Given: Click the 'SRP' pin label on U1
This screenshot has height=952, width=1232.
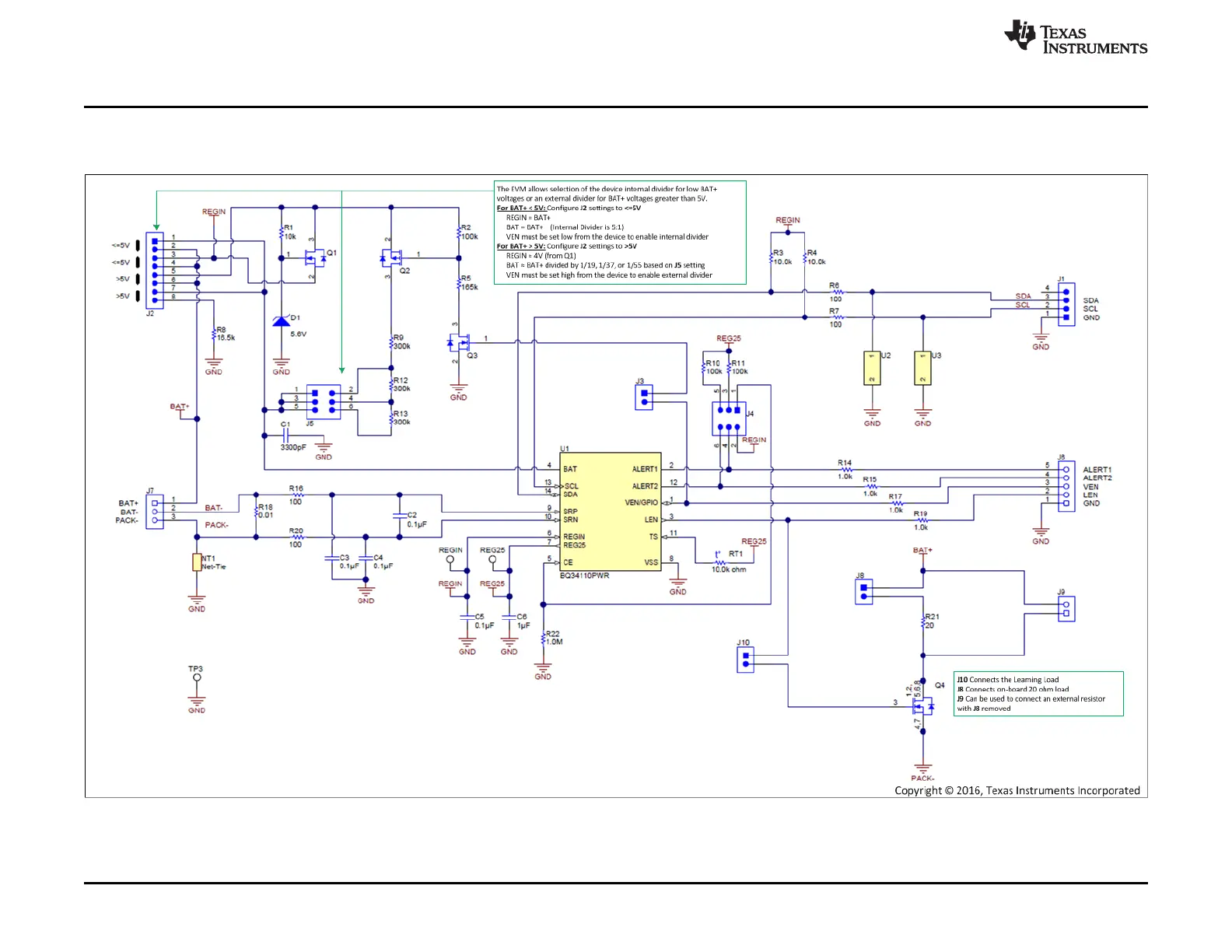Looking at the screenshot, I should 570,511.
